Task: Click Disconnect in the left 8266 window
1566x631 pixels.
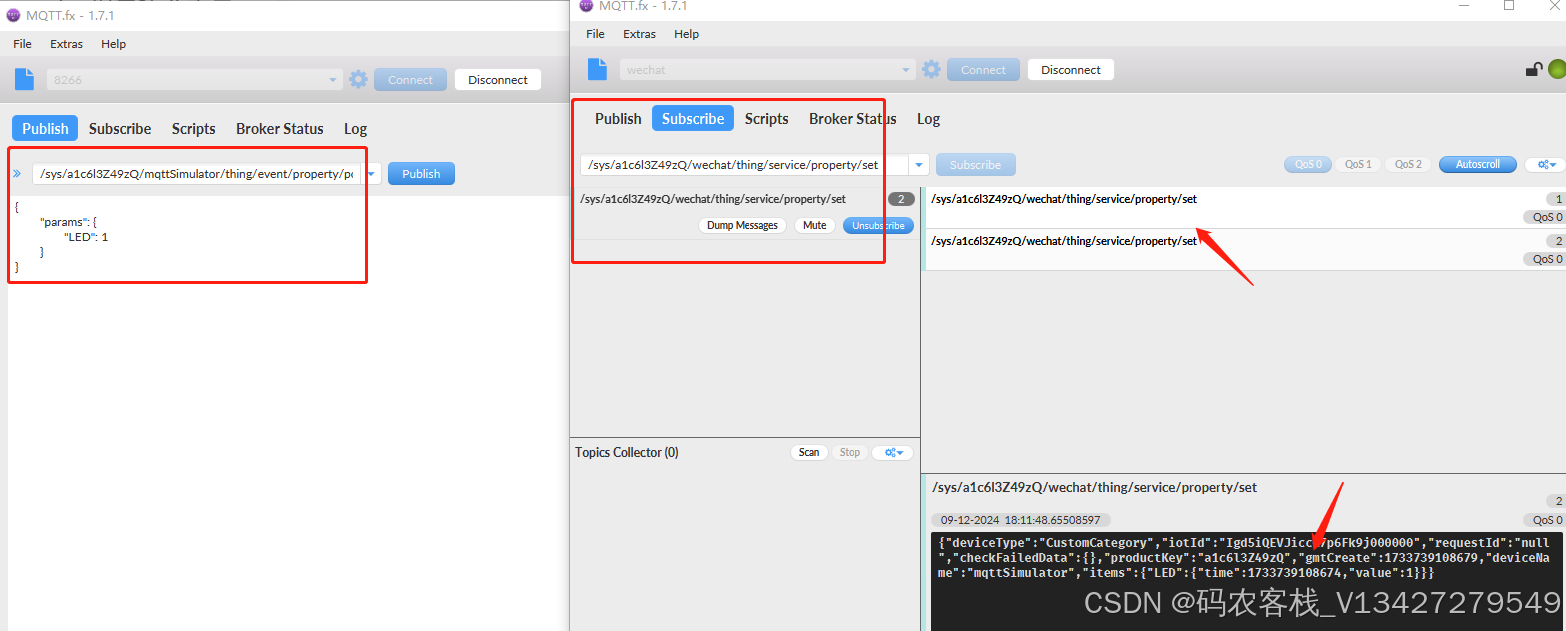Action: pyautogui.click(x=498, y=79)
